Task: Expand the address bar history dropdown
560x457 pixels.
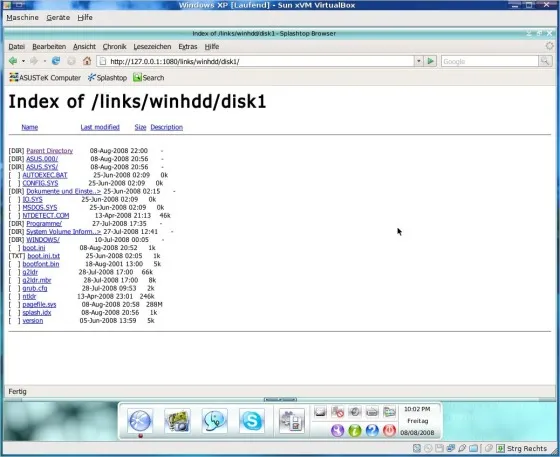Action: pyautogui.click(x=419, y=61)
